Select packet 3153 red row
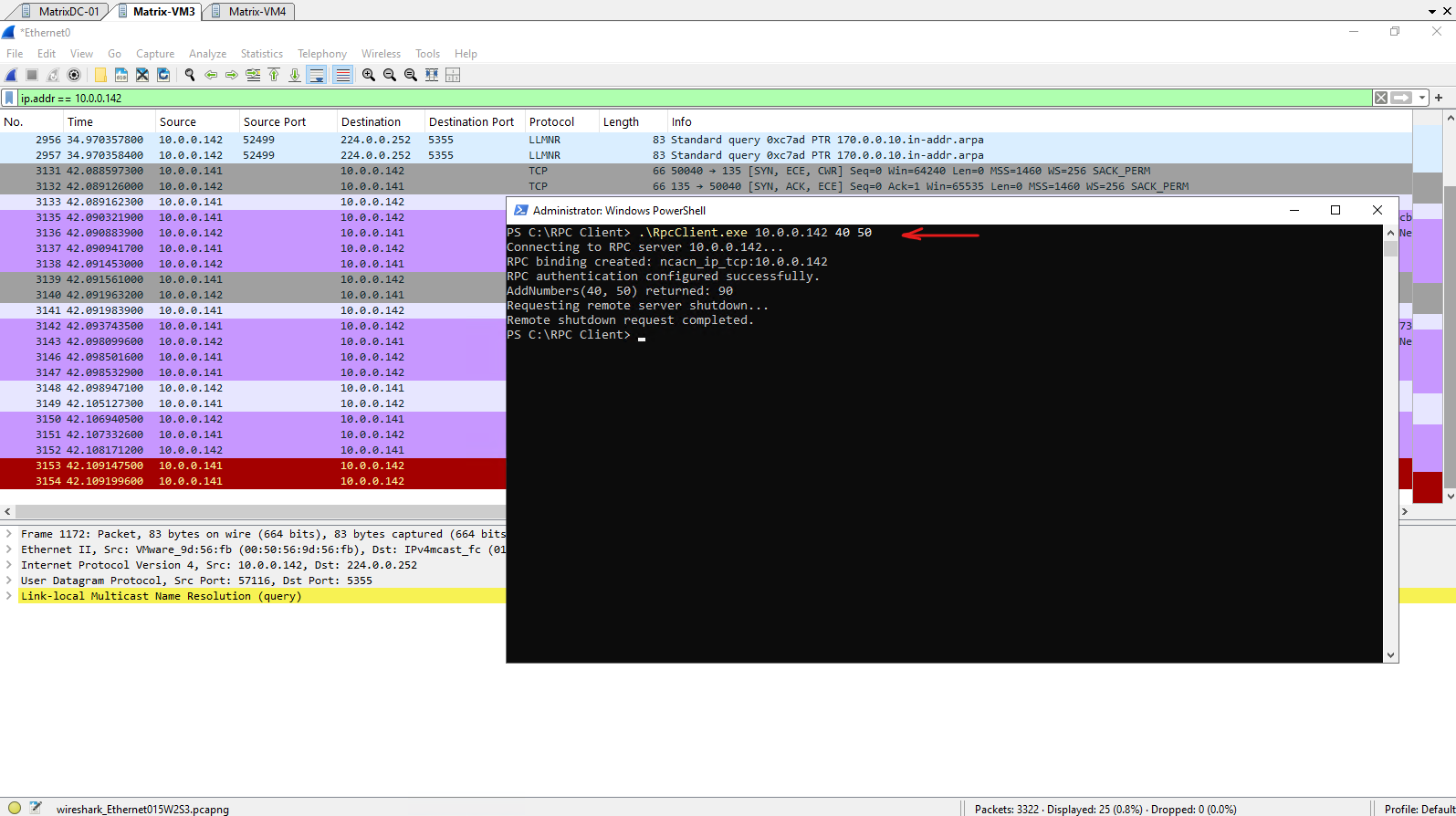 [x=253, y=466]
